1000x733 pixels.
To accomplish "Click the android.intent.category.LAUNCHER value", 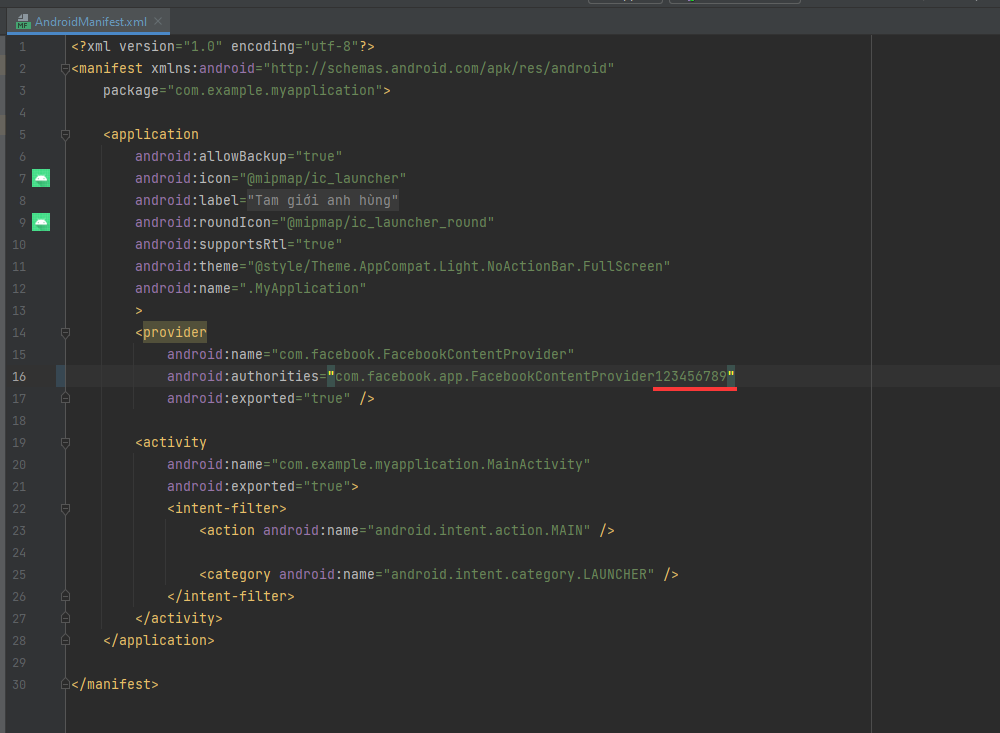I will click(521, 574).
